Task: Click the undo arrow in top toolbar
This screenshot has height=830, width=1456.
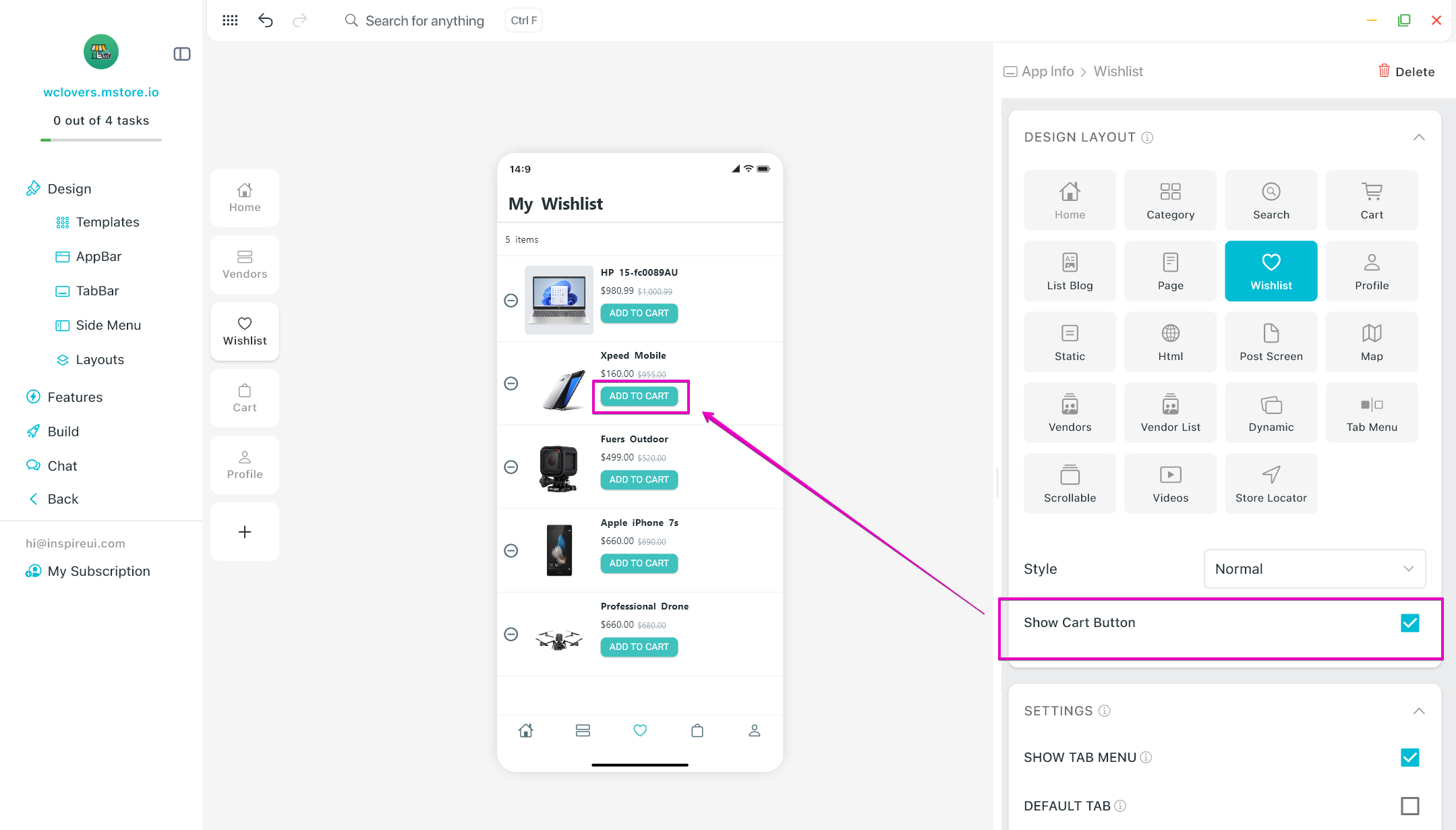Action: (x=266, y=20)
